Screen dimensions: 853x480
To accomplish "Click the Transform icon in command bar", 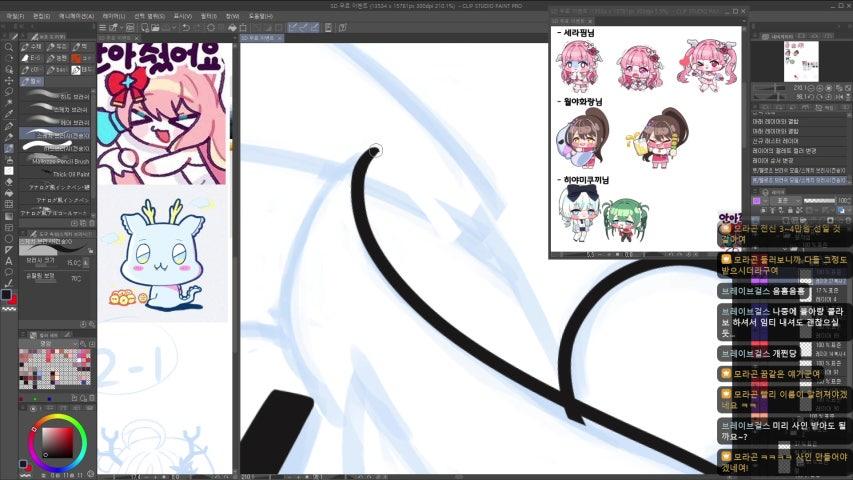I will pos(243,28).
